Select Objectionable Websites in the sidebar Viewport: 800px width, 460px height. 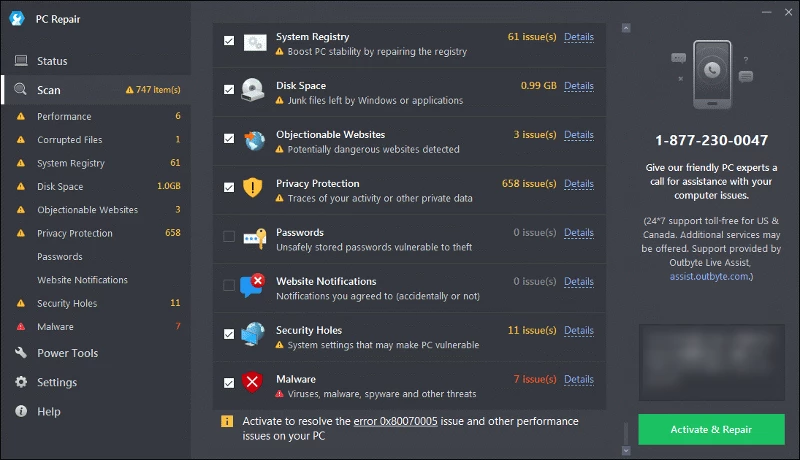[96, 210]
